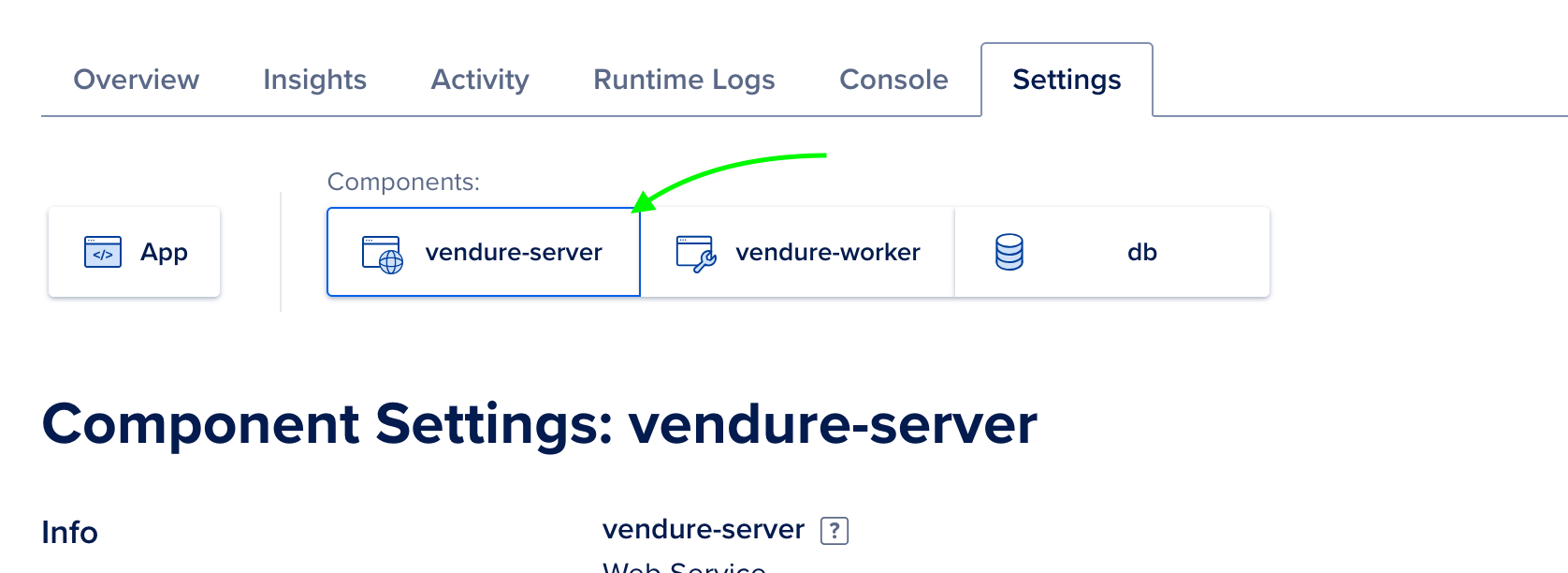Screen dimensions: 1568x573
Task: Click the App code window icon
Action: coord(103,252)
